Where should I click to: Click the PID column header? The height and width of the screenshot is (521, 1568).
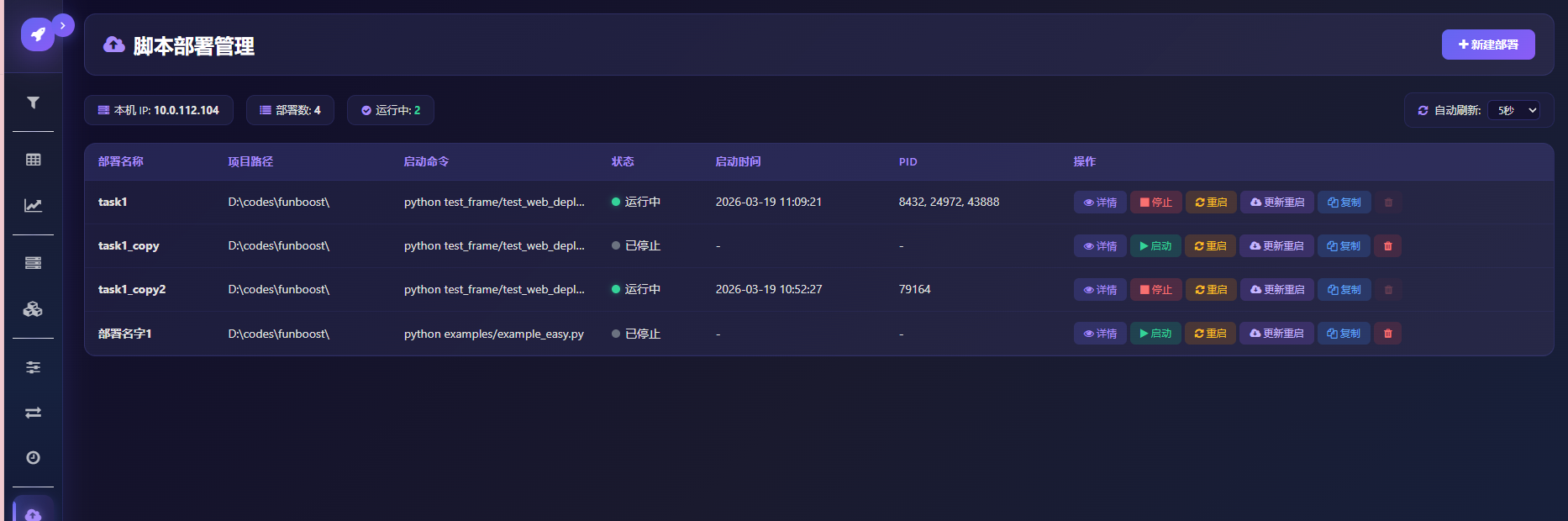tap(908, 161)
